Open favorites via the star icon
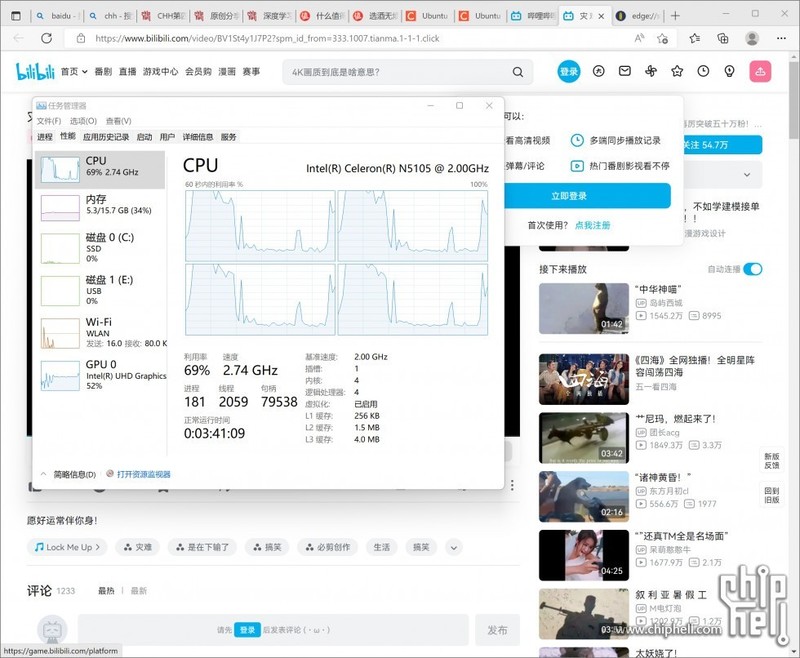Viewport: 800px width, 658px height. click(677, 71)
